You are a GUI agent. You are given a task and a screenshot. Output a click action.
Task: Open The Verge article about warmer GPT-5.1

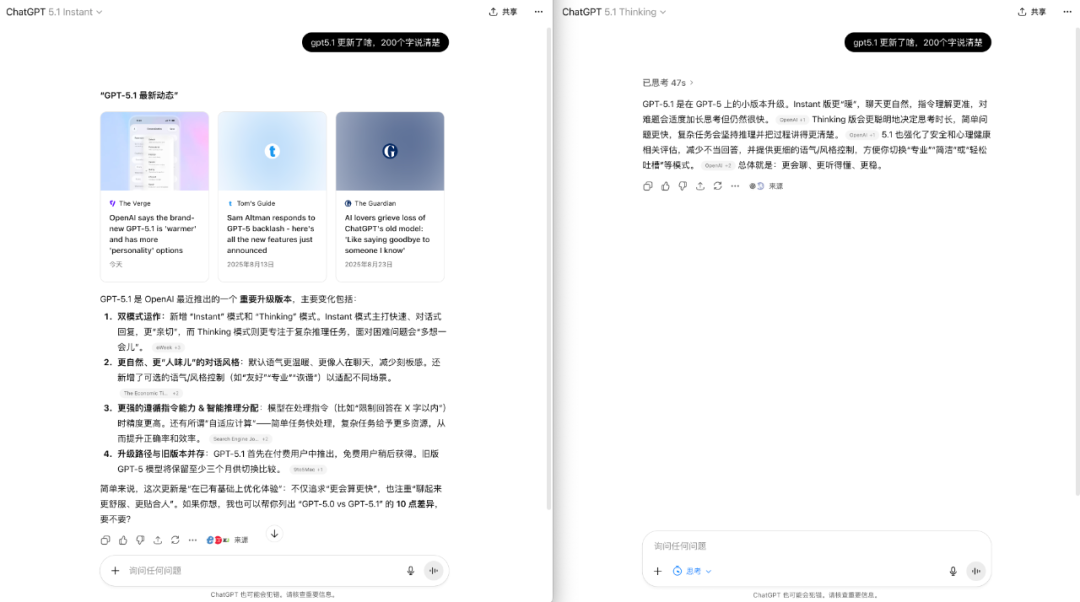pyautogui.click(x=153, y=234)
